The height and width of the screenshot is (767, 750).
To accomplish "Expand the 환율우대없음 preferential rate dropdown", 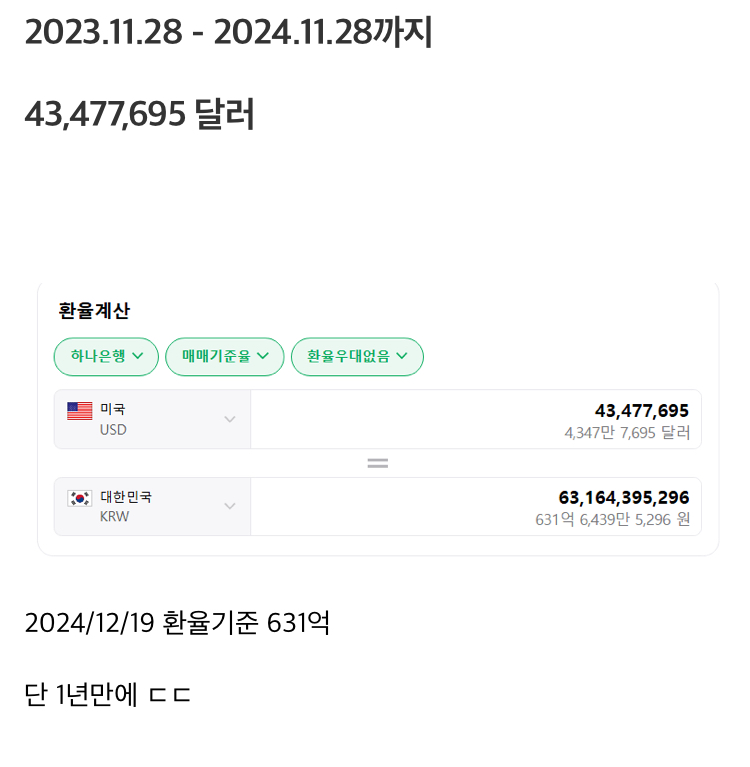I will pos(357,357).
